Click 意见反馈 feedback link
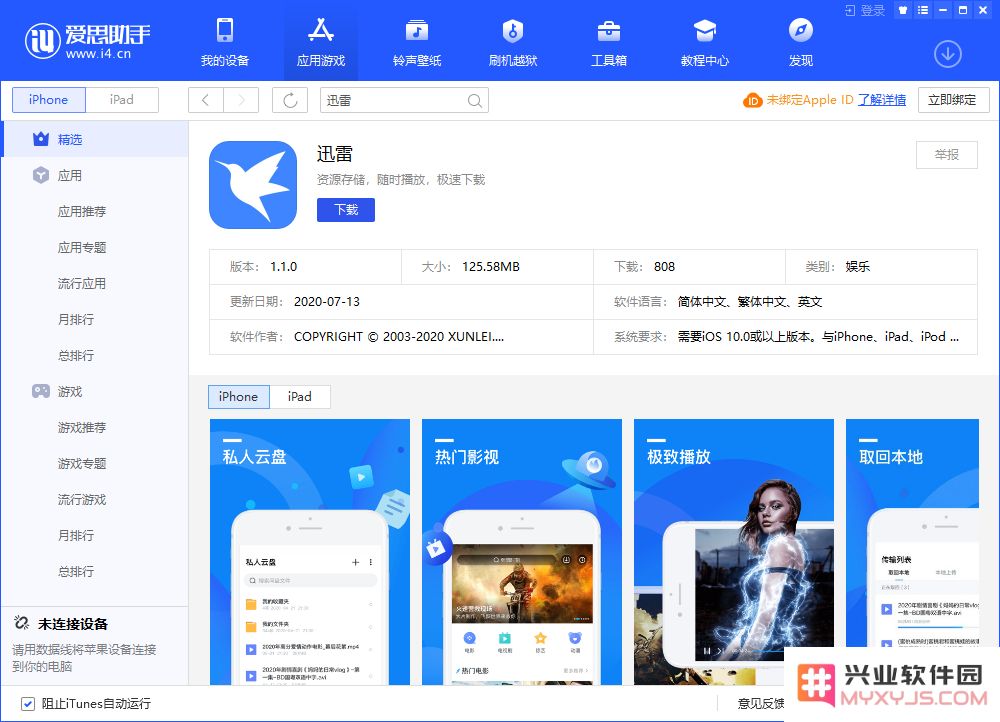The width and height of the screenshot is (1000, 722). coord(761,704)
